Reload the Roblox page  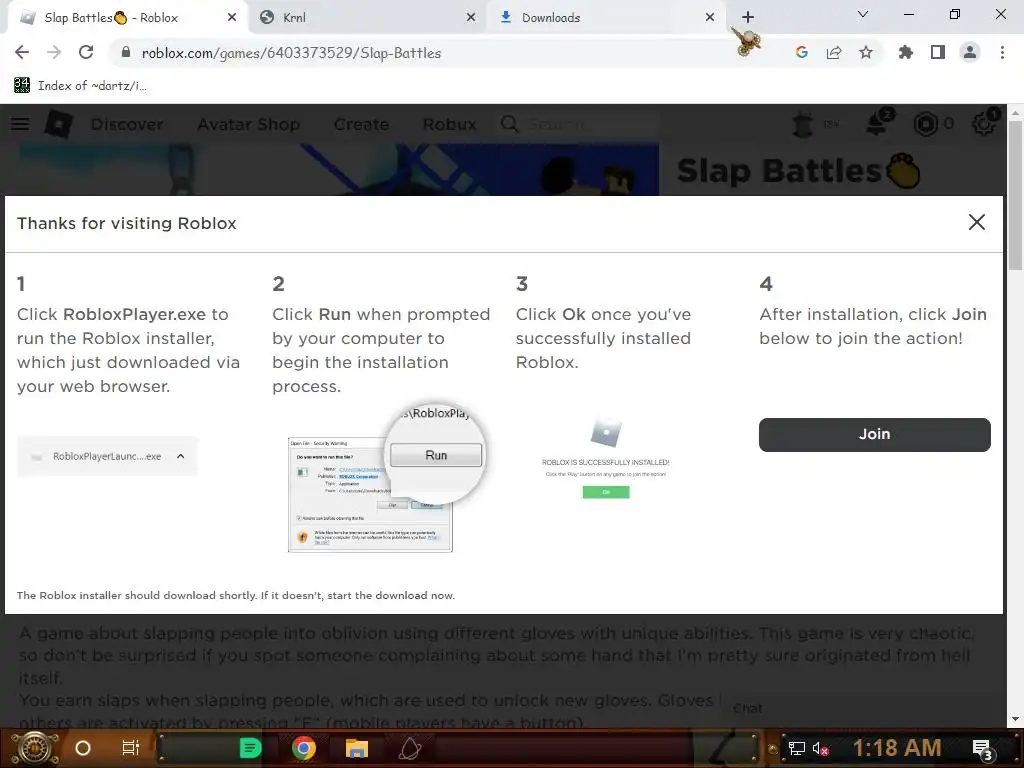click(x=86, y=52)
